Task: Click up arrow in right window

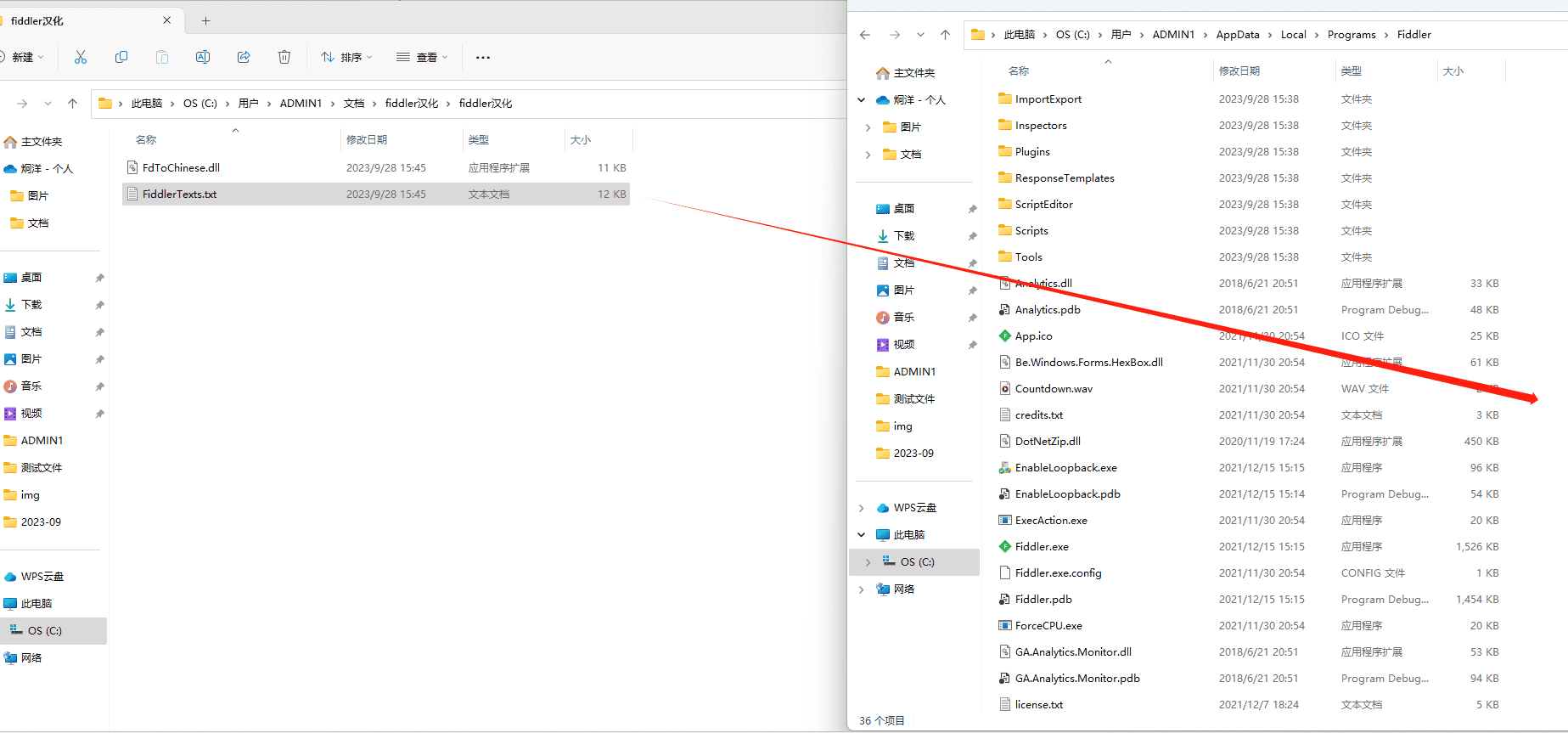Action: click(945, 35)
